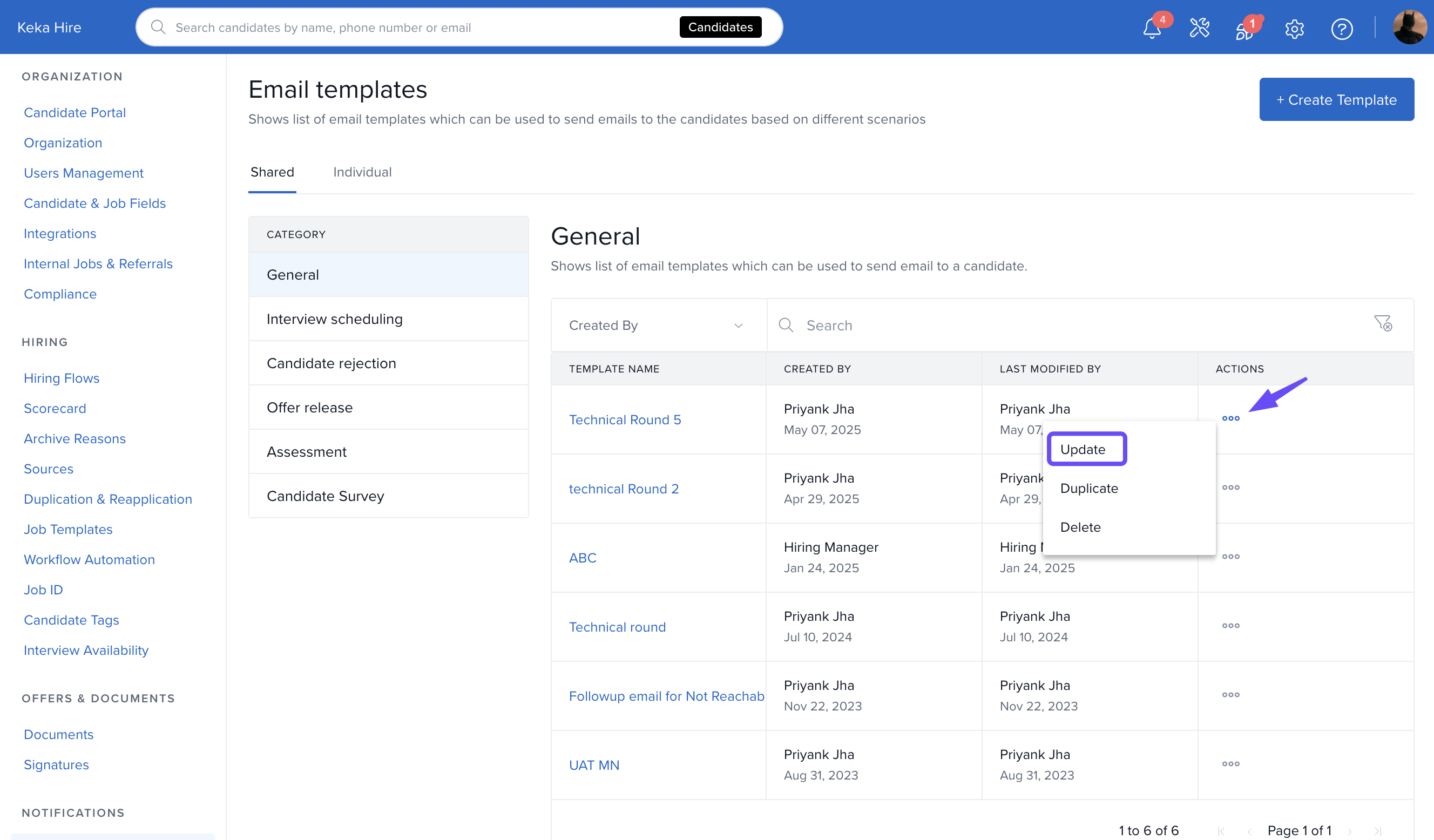Open the Technical Round 5 template link
This screenshot has height=840, width=1434.
pos(625,419)
